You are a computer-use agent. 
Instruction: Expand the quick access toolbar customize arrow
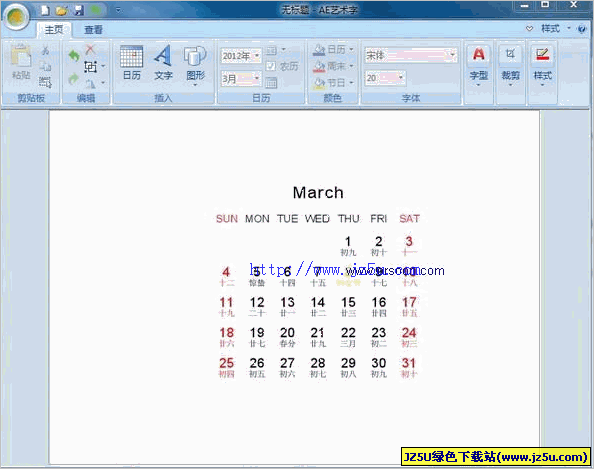click(x=118, y=11)
